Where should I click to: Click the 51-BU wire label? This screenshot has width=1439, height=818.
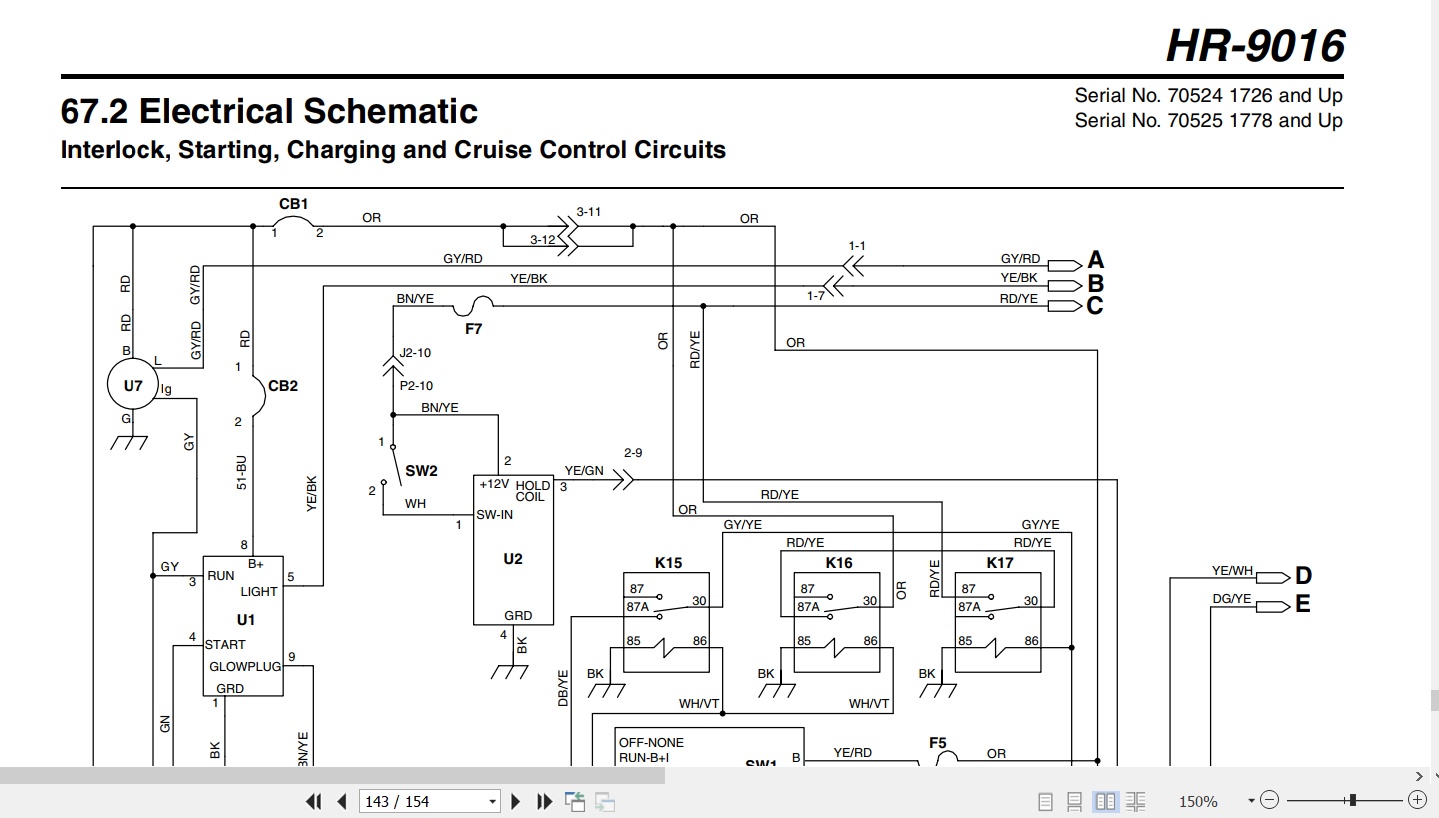(241, 472)
